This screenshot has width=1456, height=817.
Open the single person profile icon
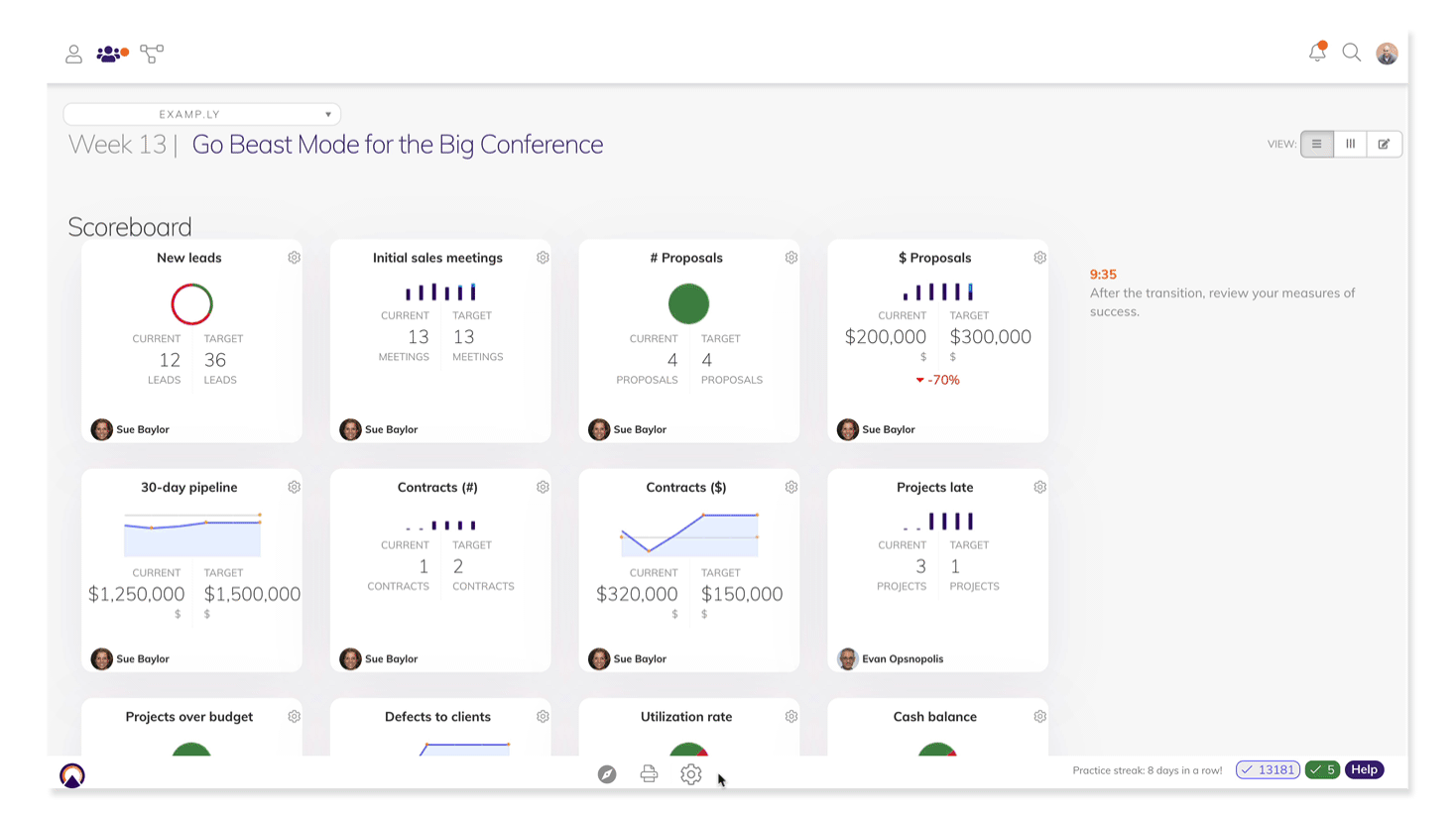pos(73,54)
